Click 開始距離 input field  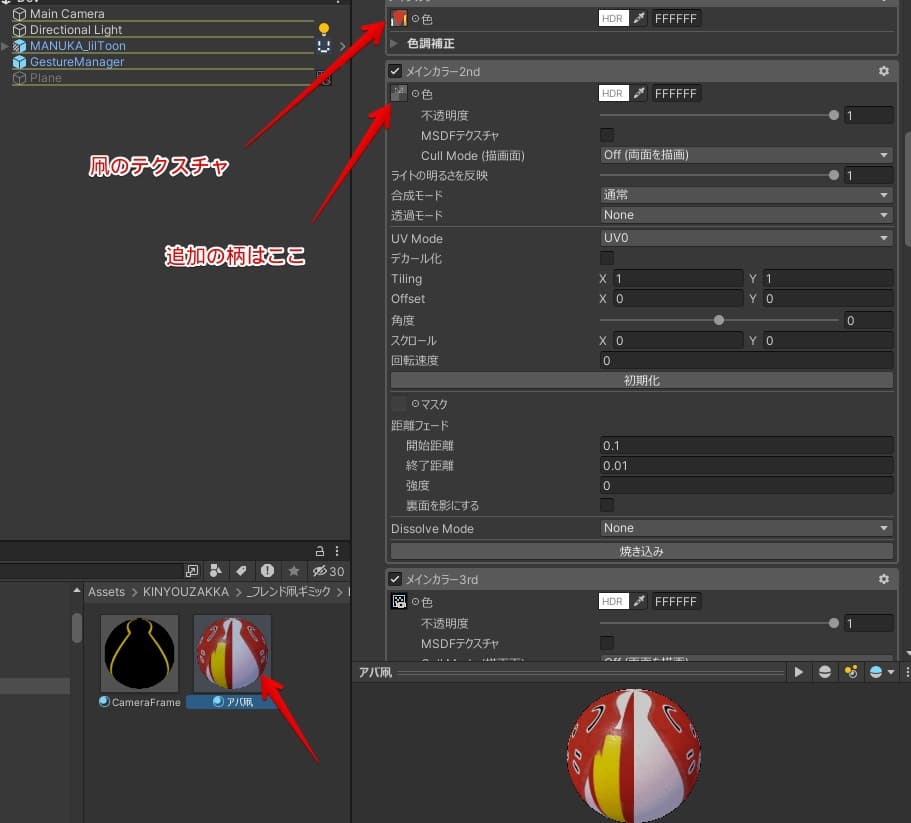746,445
